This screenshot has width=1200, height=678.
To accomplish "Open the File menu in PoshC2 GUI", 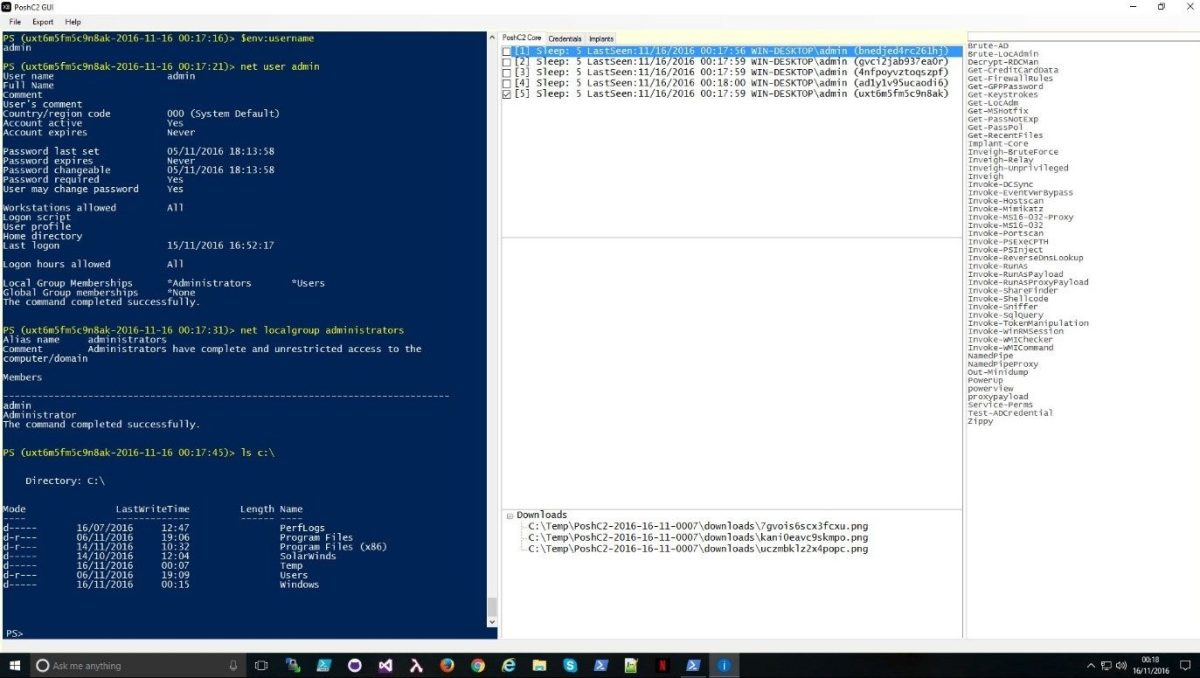I will (x=14, y=21).
